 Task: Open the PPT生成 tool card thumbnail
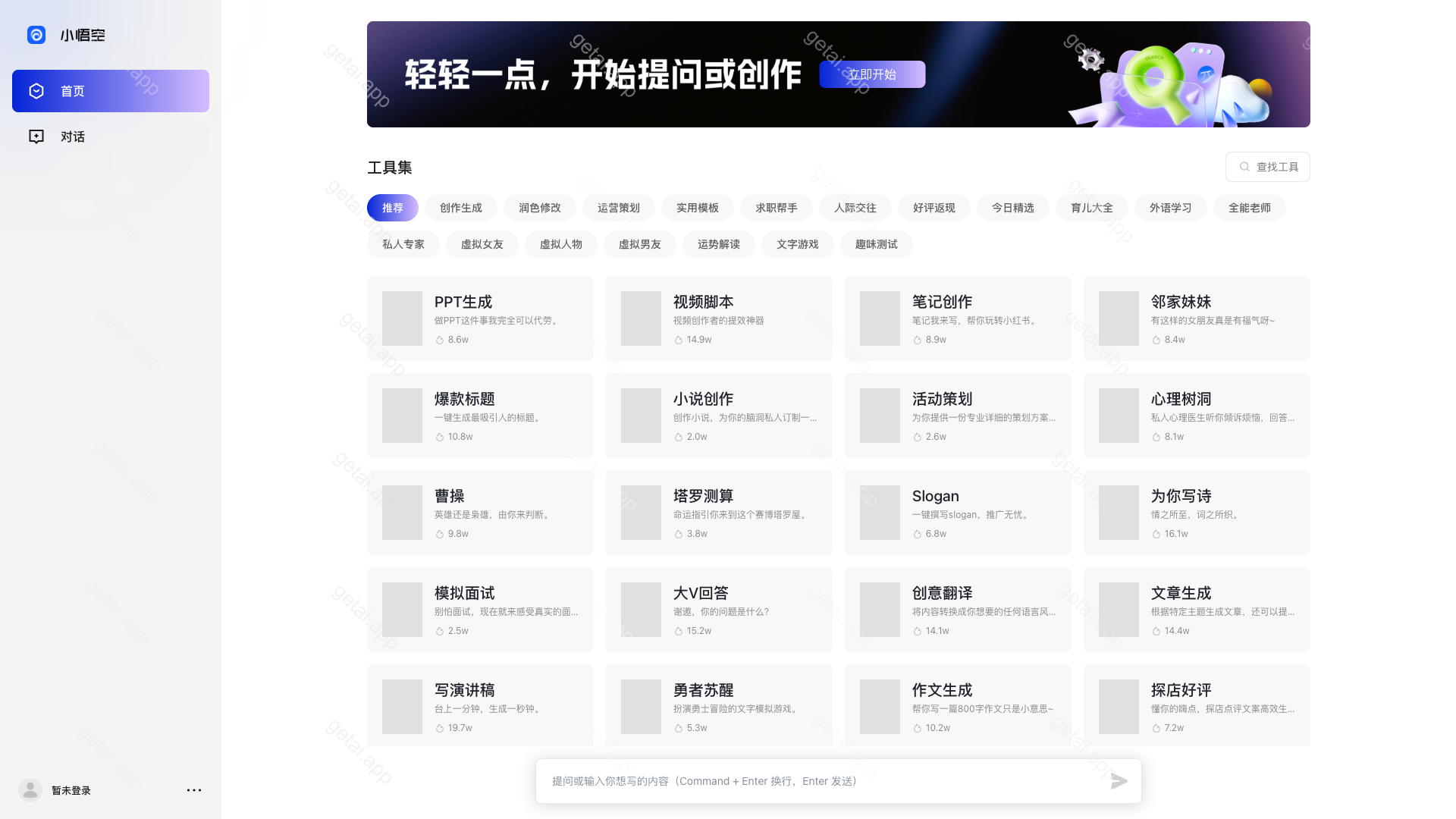click(x=402, y=318)
